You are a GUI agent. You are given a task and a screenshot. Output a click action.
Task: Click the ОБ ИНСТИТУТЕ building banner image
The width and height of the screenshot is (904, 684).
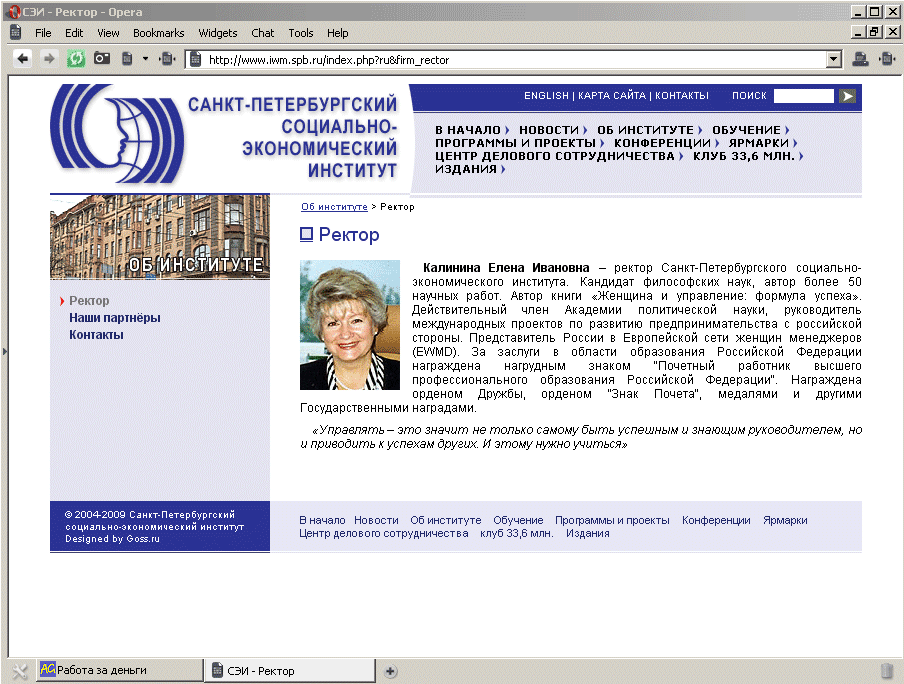pyautogui.click(x=160, y=237)
